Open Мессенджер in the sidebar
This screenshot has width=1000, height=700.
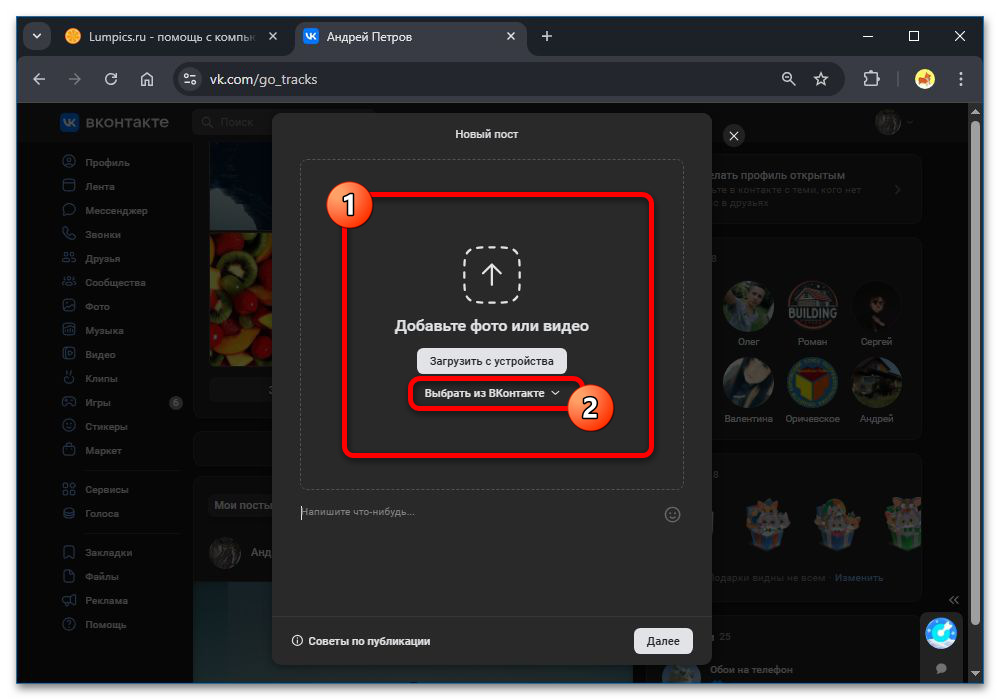(116, 210)
